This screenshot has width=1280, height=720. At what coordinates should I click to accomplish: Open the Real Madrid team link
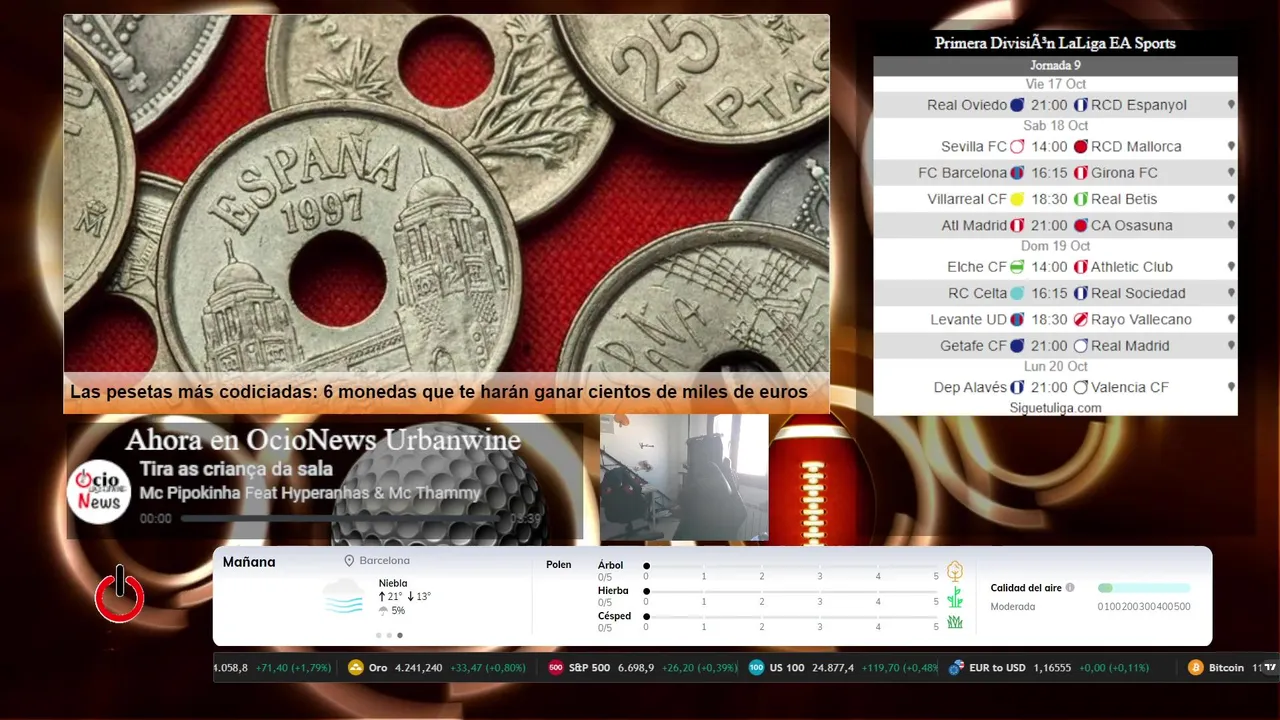(x=1130, y=346)
